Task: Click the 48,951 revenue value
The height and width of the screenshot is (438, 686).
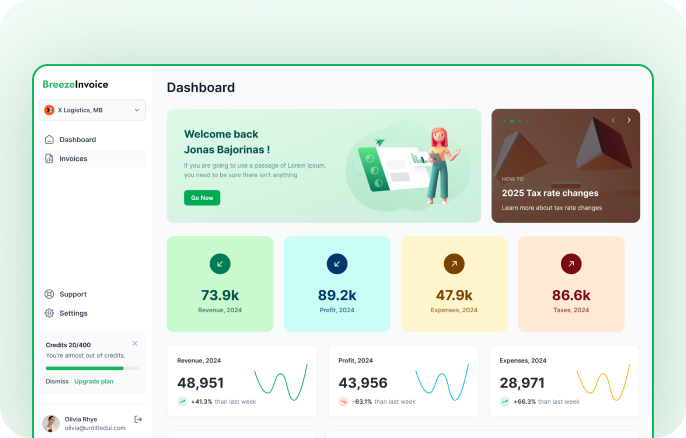Action: point(200,383)
